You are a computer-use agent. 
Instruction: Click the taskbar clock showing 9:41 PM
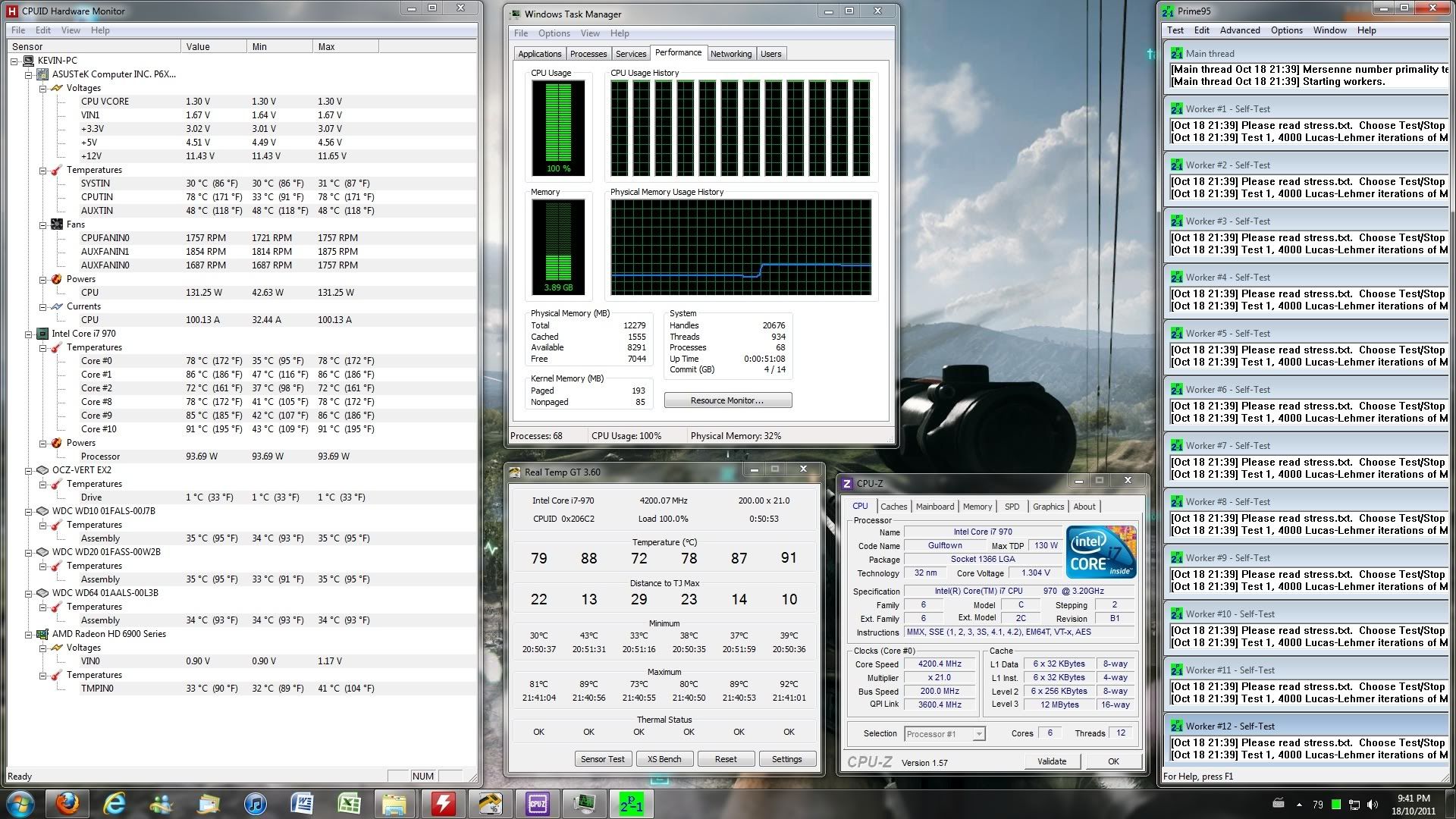(x=1413, y=804)
